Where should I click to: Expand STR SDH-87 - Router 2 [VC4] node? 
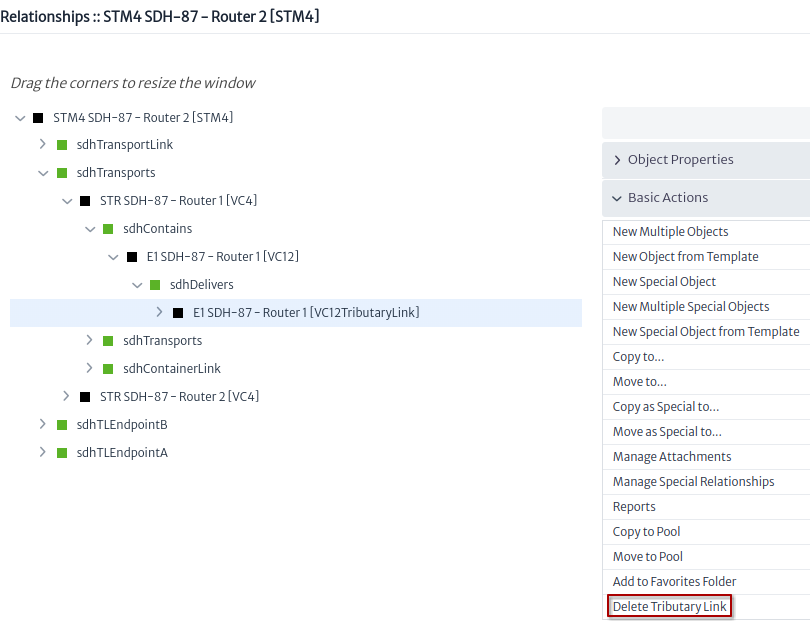pyautogui.click(x=66, y=396)
